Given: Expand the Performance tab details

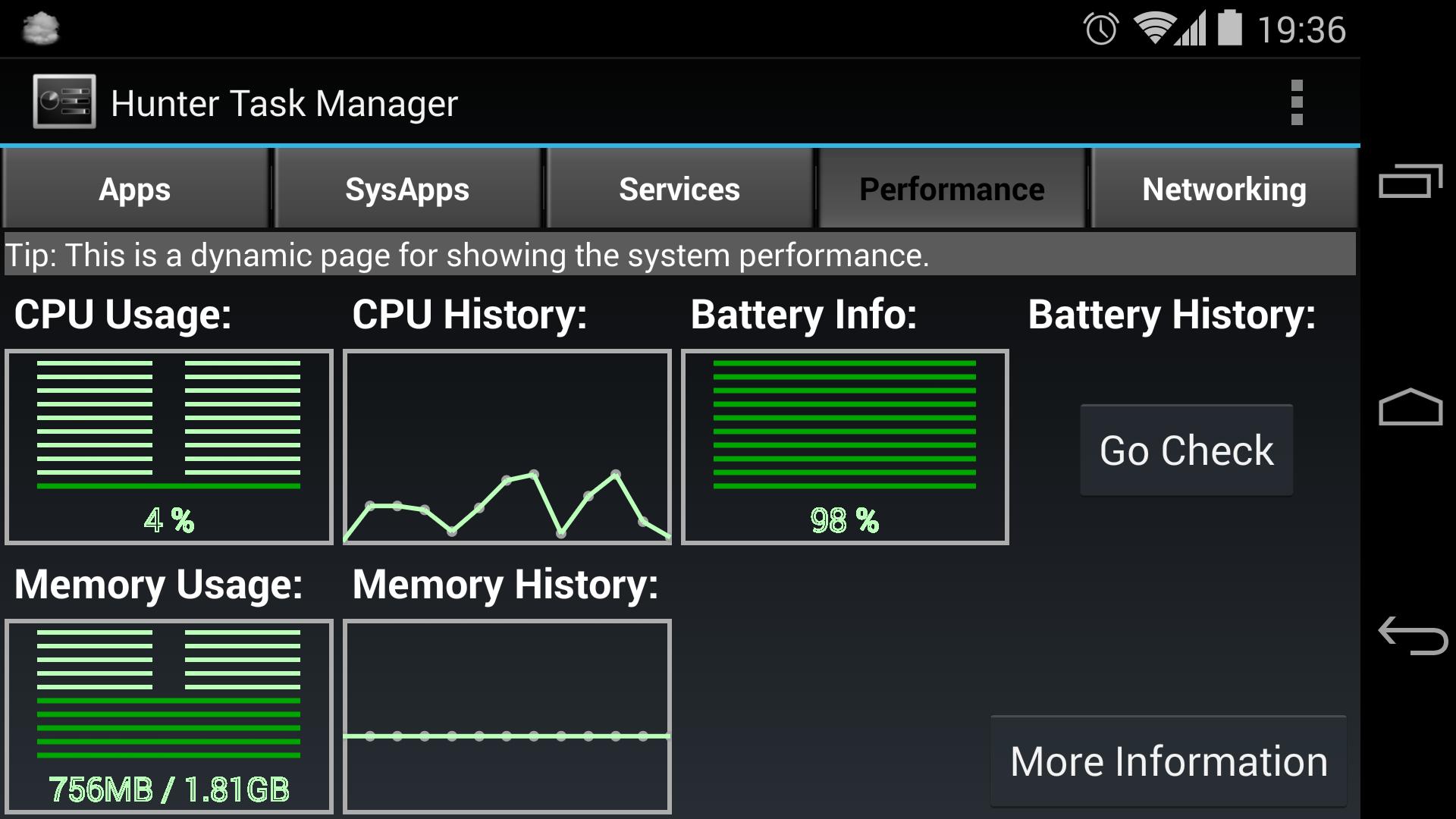Looking at the screenshot, I should tap(951, 188).
